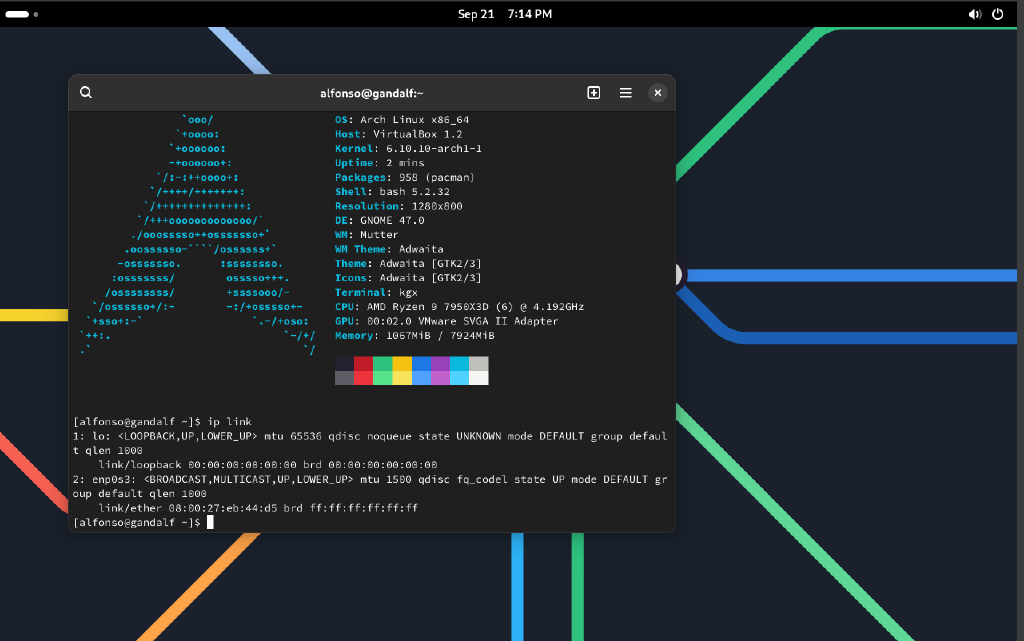Click the light gray swatch in top row
This screenshot has height=641, width=1024.
click(x=479, y=364)
